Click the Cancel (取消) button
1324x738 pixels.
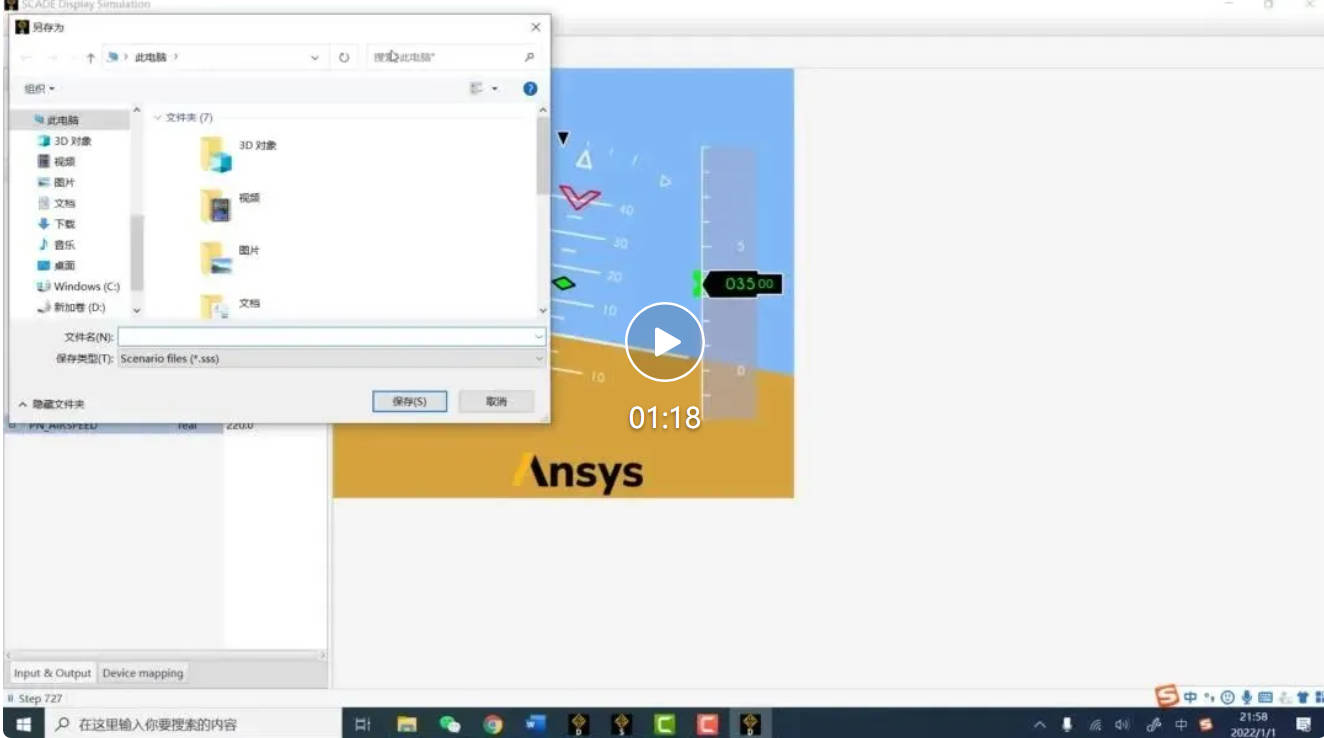click(496, 401)
